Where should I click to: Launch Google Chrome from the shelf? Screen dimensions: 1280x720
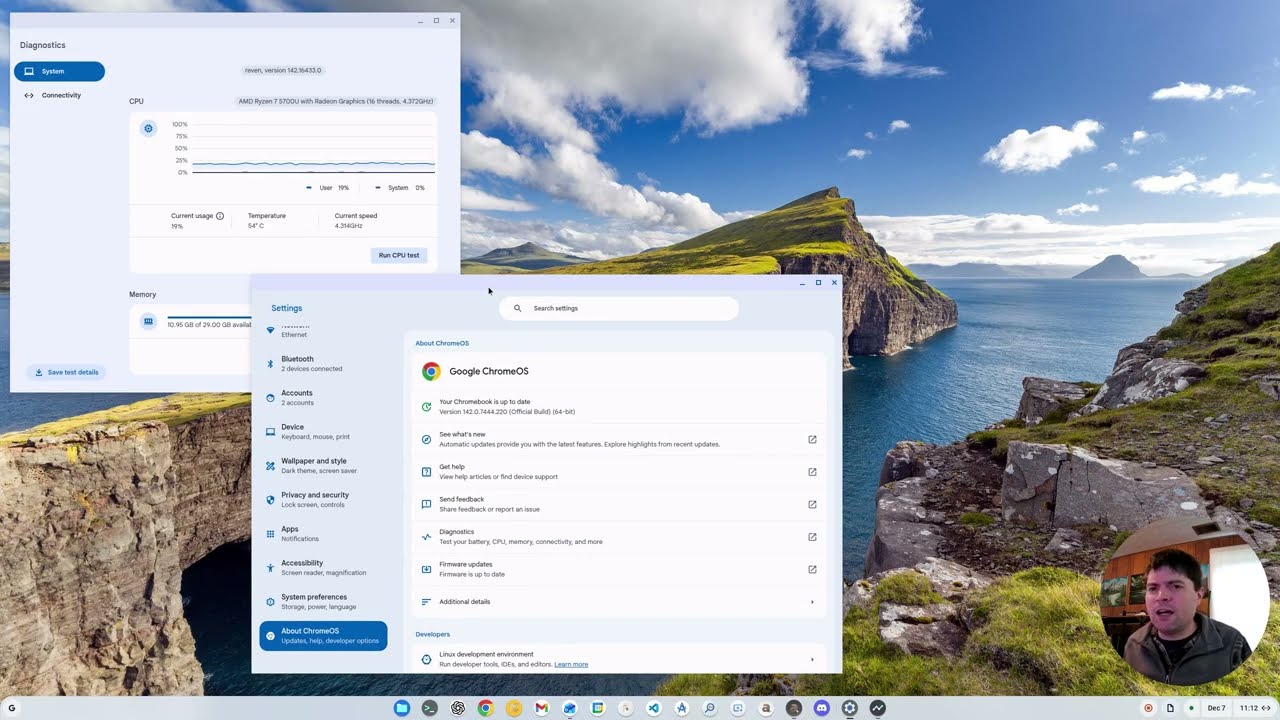tap(485, 708)
